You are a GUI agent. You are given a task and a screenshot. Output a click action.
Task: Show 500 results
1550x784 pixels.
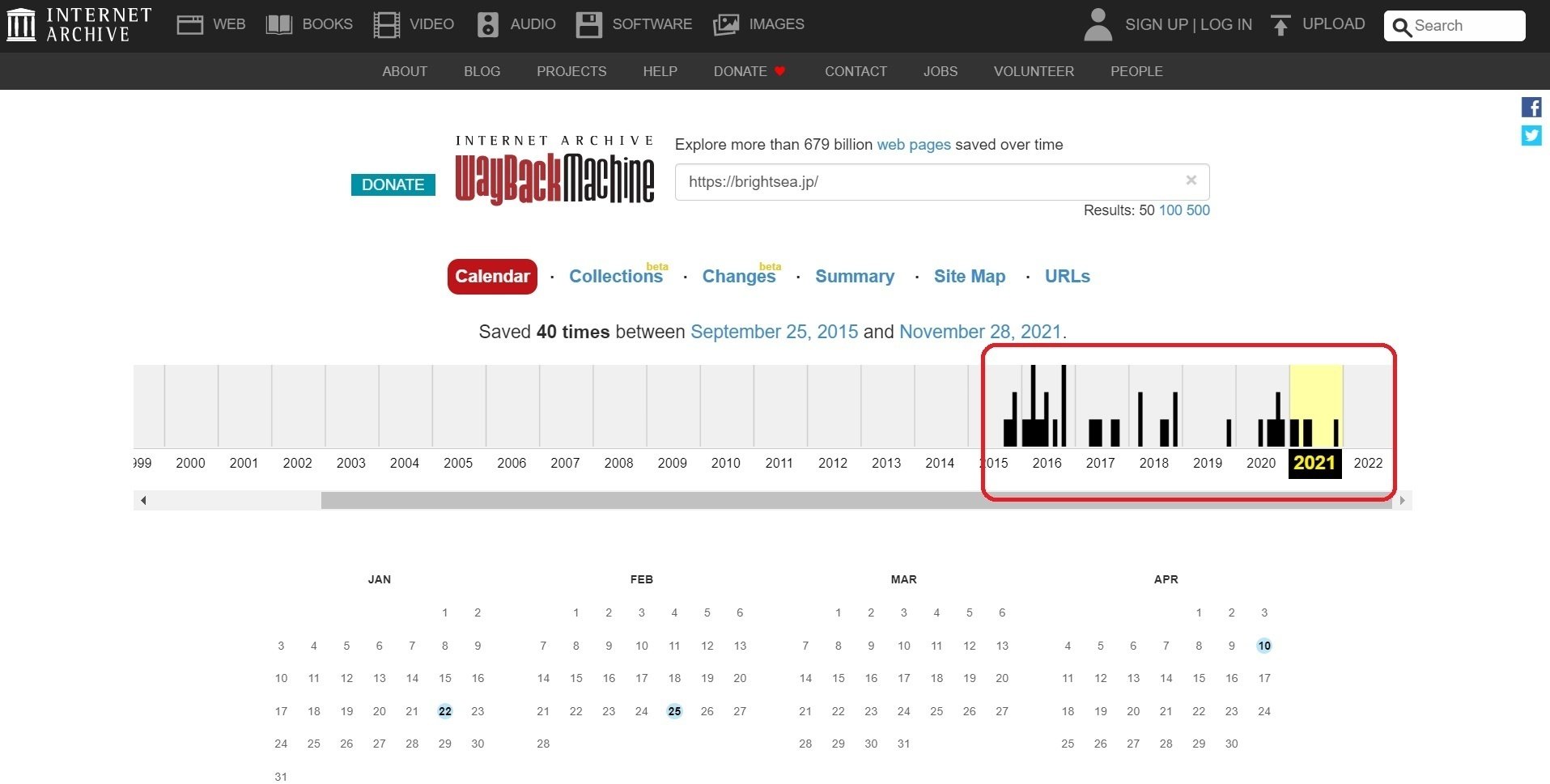point(1198,210)
